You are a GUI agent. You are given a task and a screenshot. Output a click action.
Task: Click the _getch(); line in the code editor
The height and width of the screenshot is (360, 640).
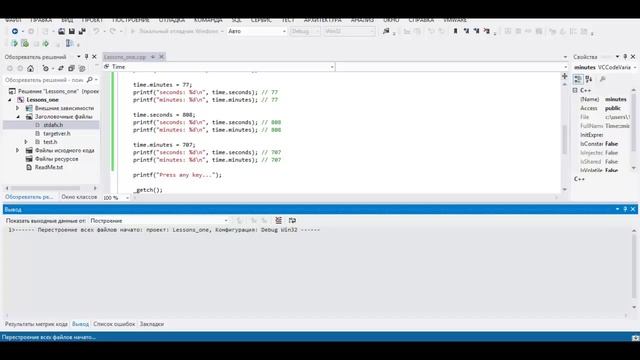click(148, 190)
